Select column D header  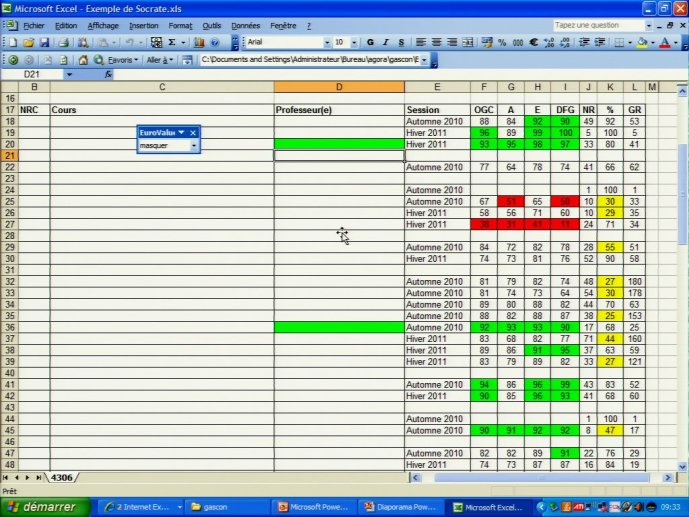[339, 87]
